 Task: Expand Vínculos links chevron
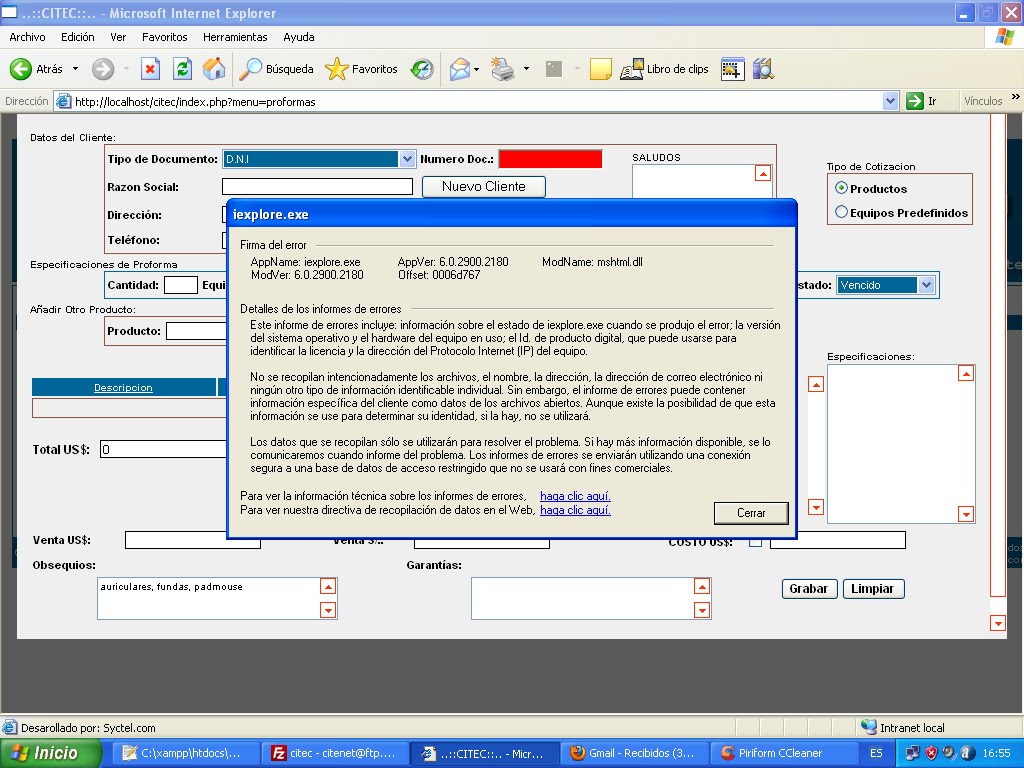(x=1016, y=97)
